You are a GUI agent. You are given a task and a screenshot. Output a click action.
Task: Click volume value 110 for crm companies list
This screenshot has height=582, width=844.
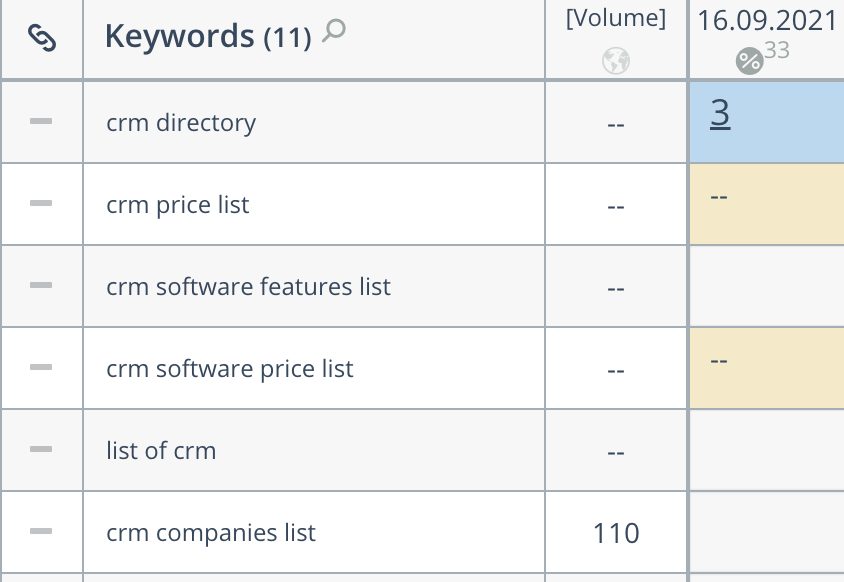click(616, 533)
